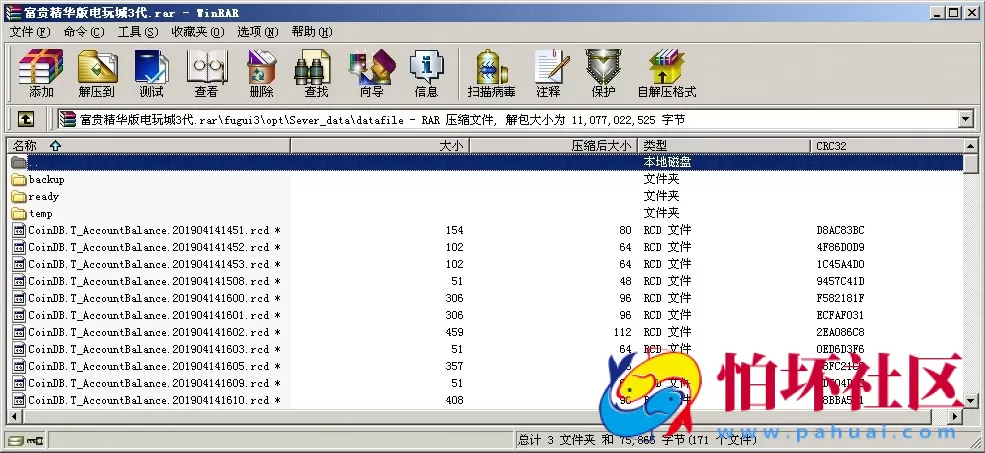The height and width of the screenshot is (453, 985).
Task: Select the temp folder icon
Action: click(x=19, y=213)
